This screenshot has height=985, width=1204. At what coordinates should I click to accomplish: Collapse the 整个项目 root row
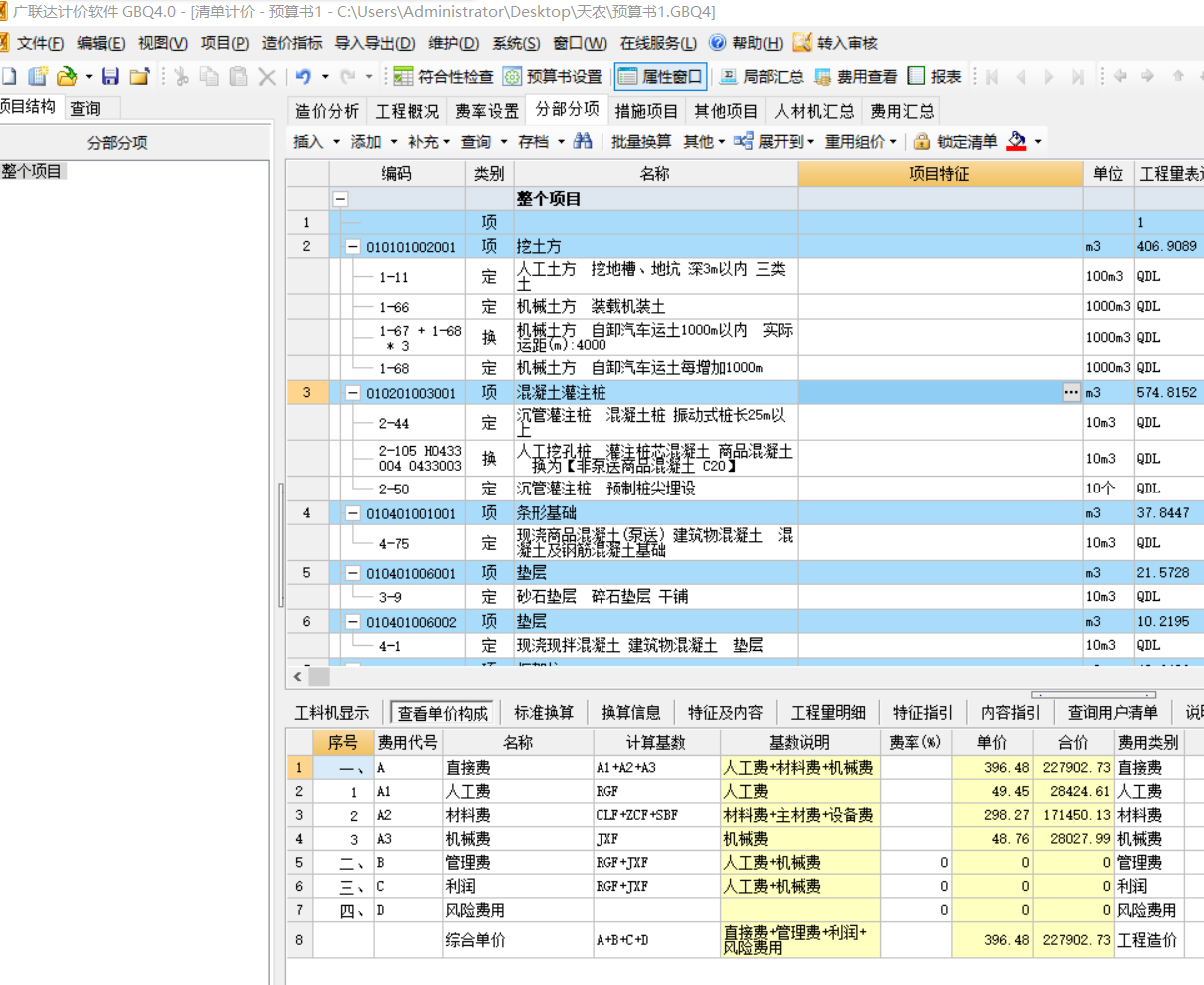[340, 199]
